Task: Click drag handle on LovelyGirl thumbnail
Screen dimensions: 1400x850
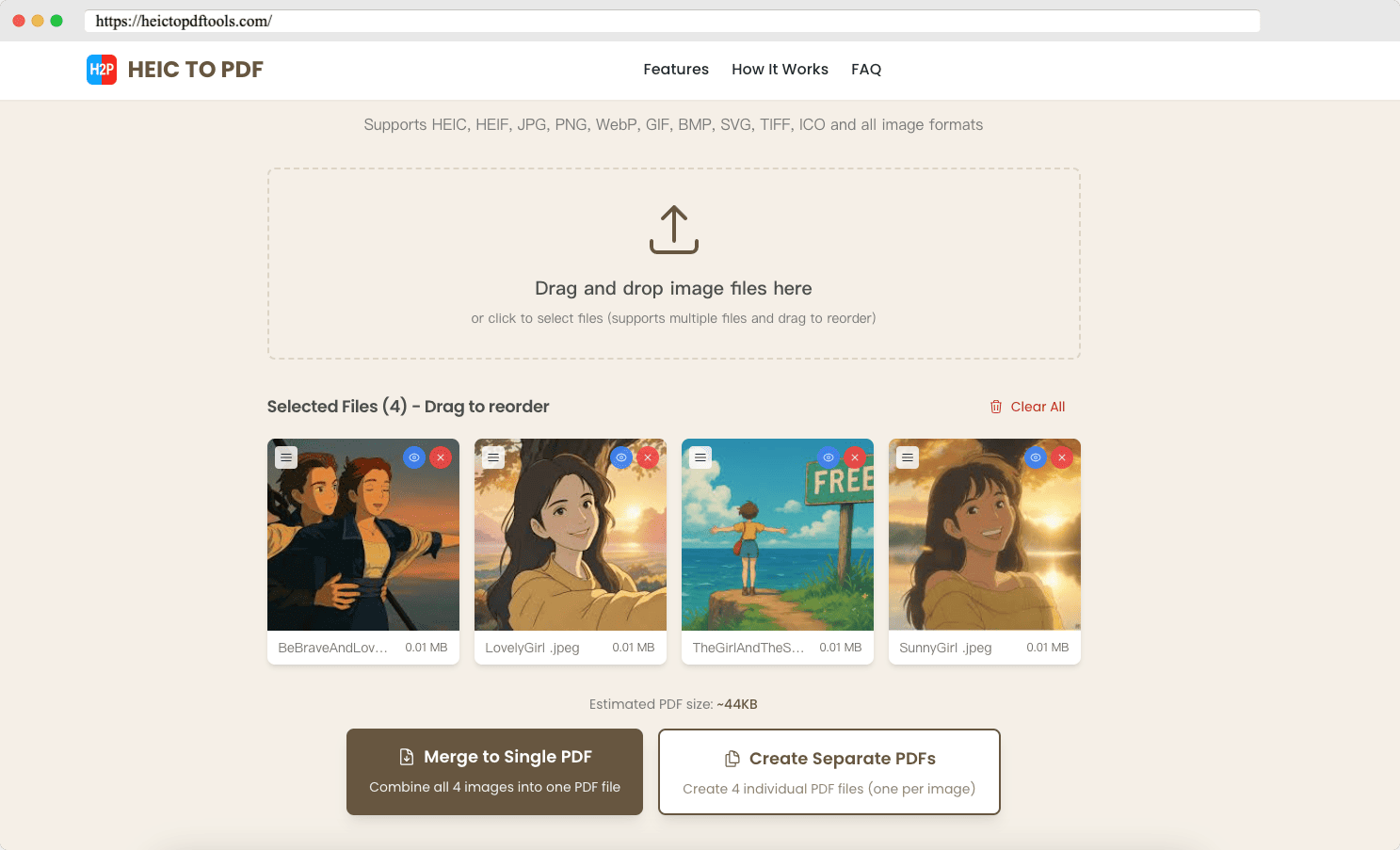Action: (493, 457)
